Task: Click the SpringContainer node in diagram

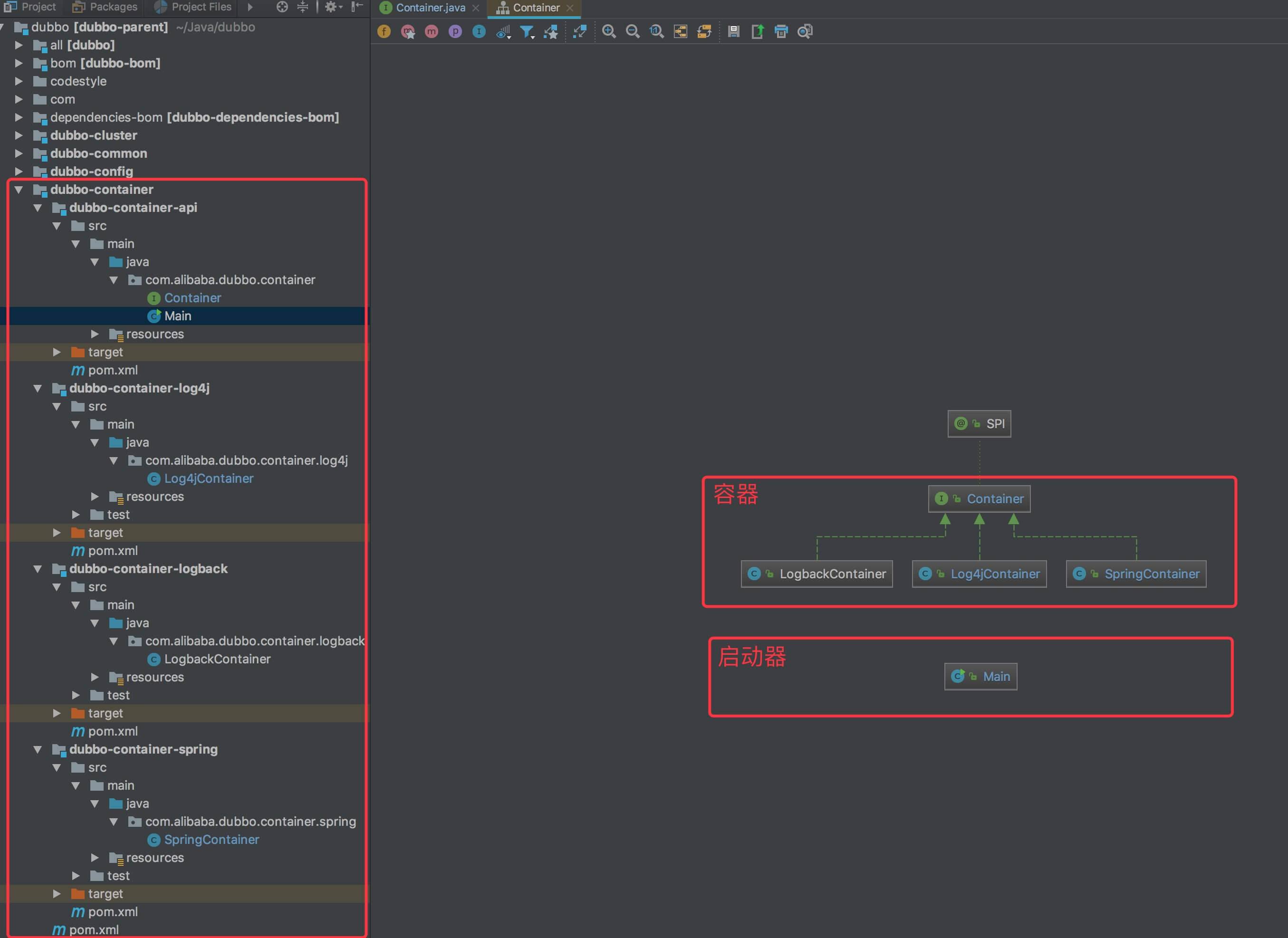Action: pos(1136,574)
